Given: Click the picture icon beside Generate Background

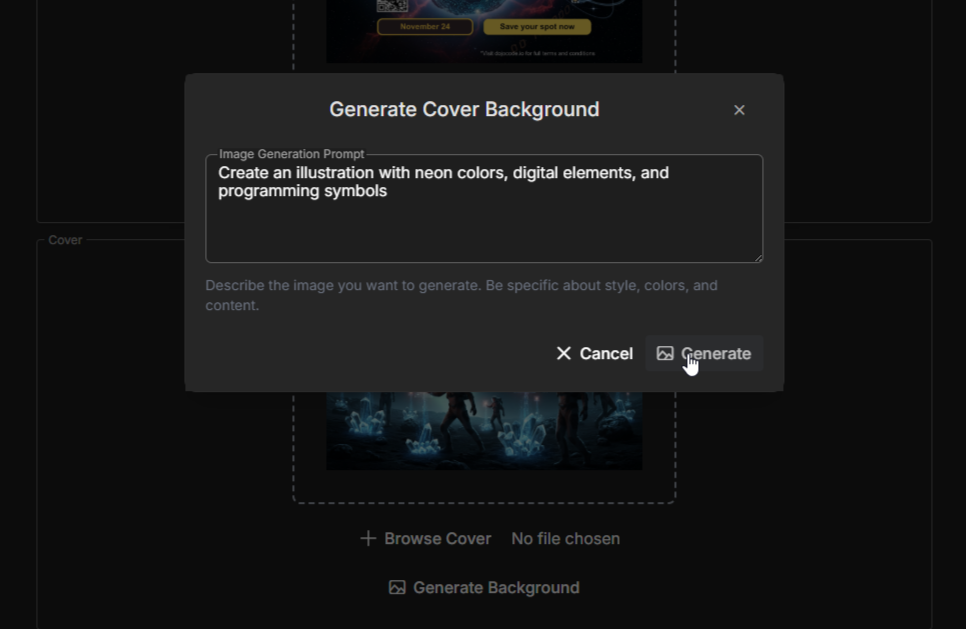Looking at the screenshot, I should coord(397,587).
